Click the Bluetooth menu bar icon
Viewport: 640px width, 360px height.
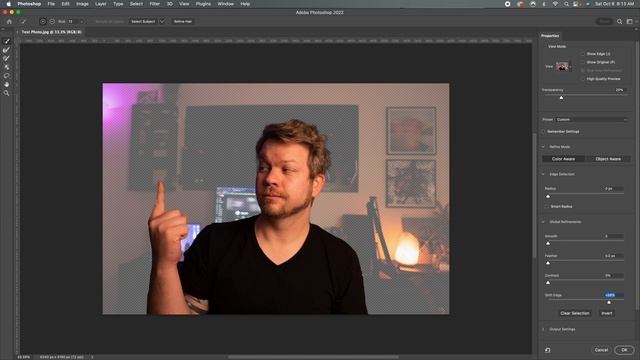tap(544, 4)
